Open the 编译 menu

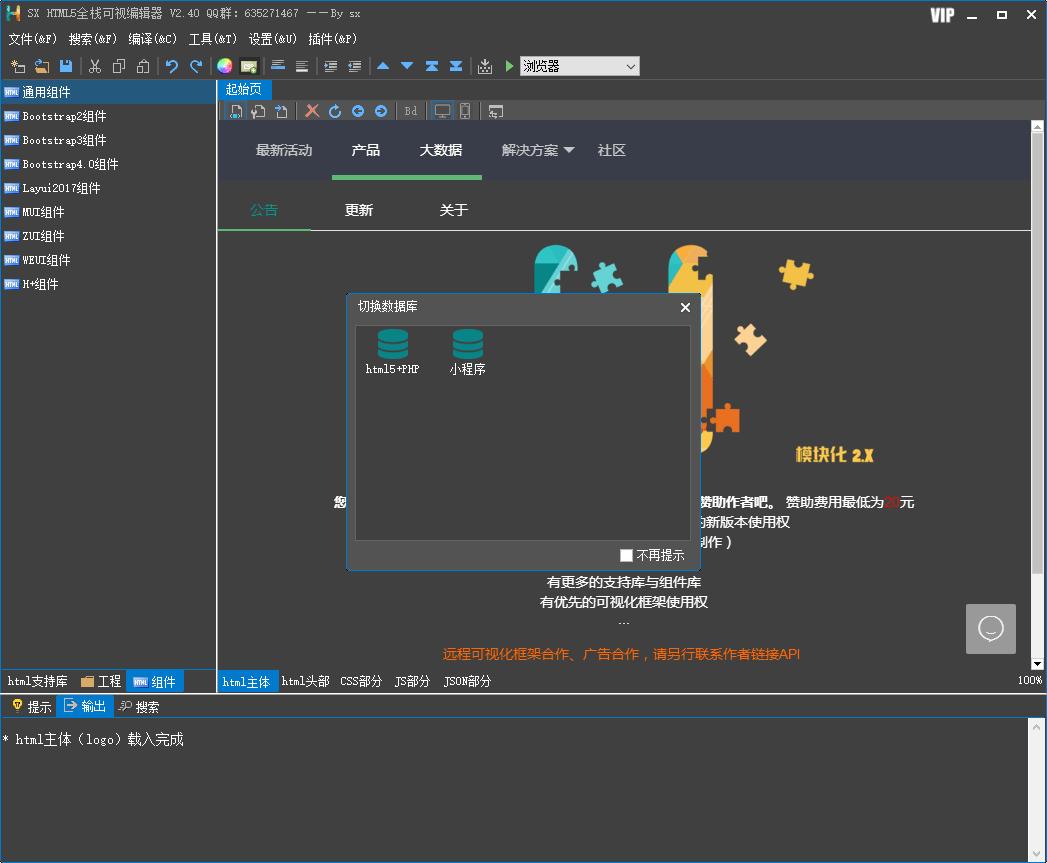[152, 39]
